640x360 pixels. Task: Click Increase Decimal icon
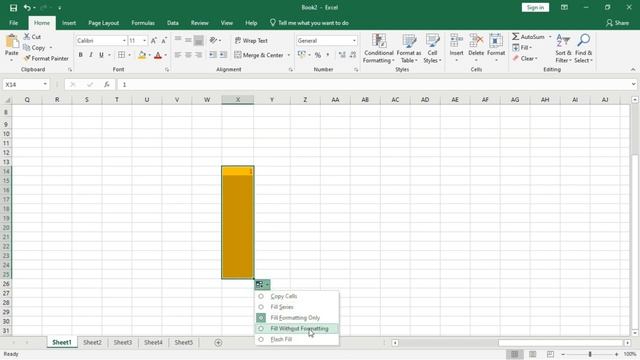[342, 55]
